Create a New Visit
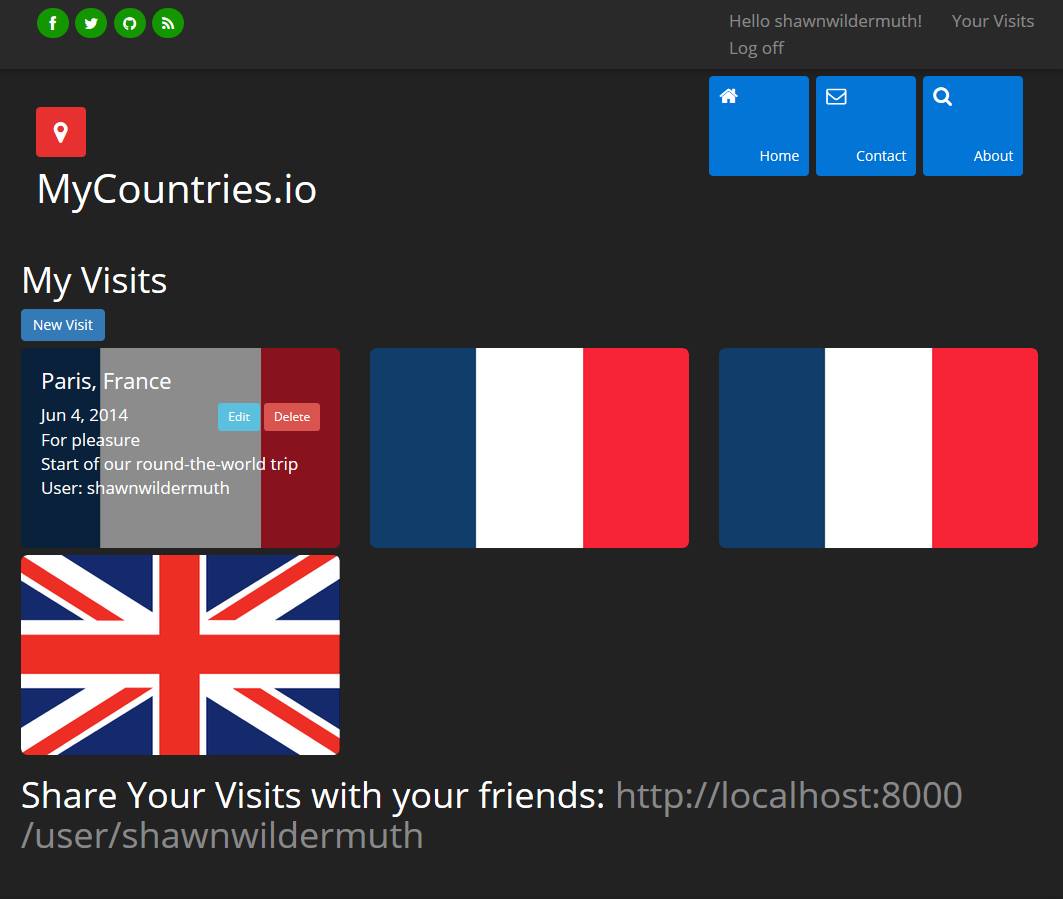This screenshot has width=1063, height=899. 63,325
